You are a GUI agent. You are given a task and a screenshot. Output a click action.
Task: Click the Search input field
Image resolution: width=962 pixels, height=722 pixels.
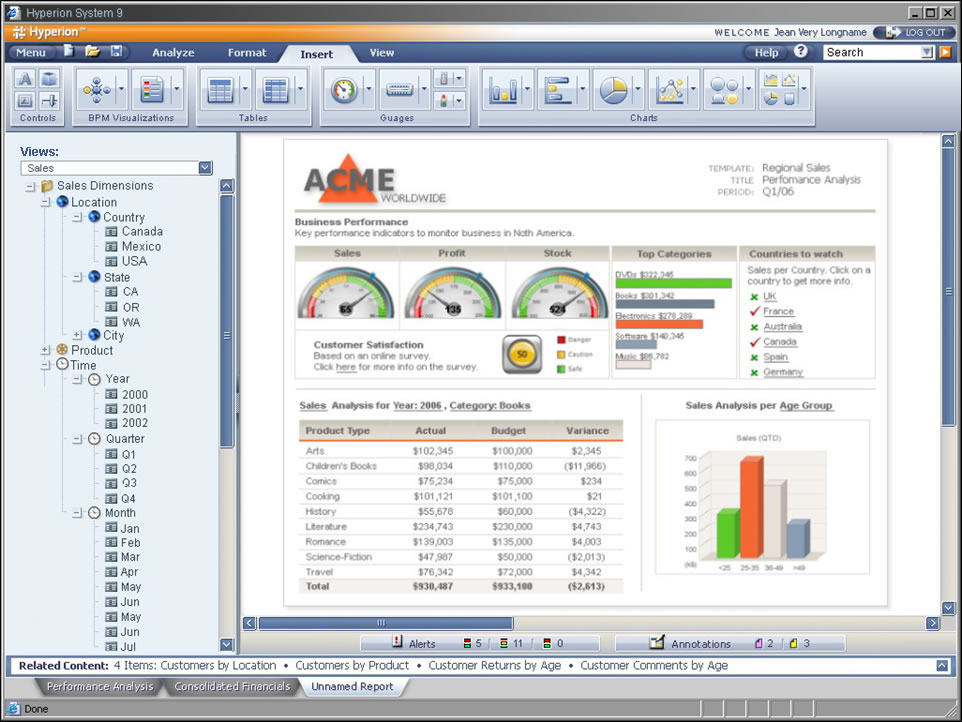tap(872, 53)
